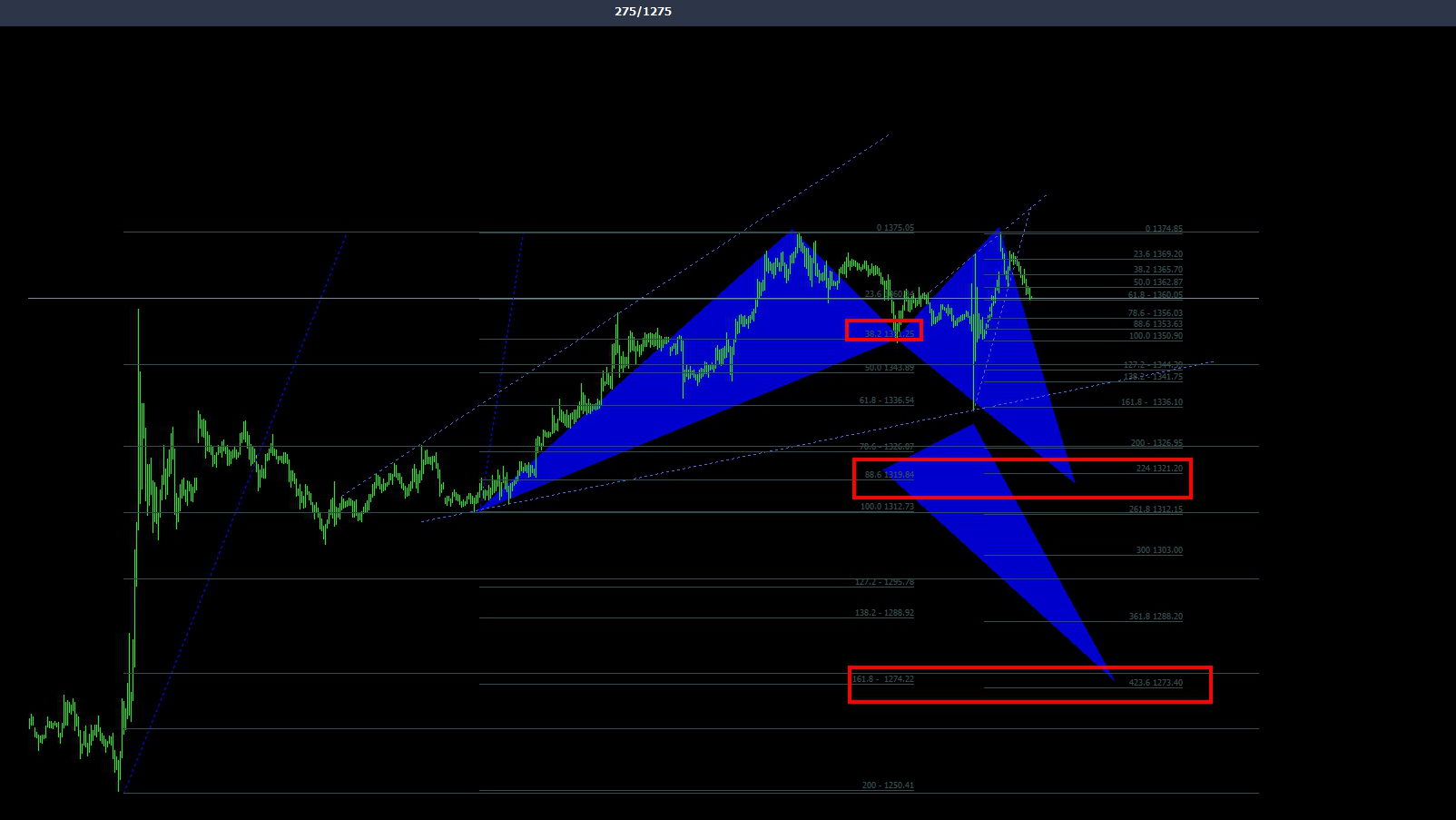This screenshot has width=1456, height=820.
Task: Choose the "138.2 - 1288.92" level label
Action: [x=884, y=613]
